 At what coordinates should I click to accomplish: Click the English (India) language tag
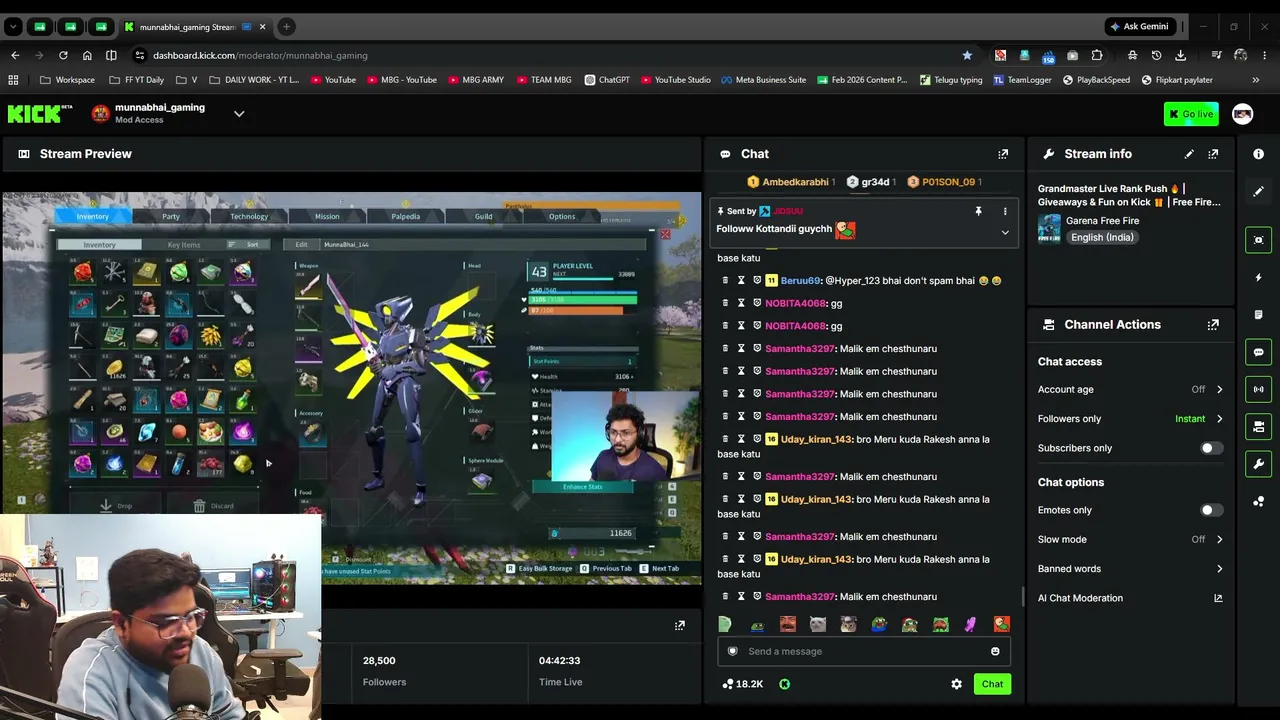point(1101,238)
